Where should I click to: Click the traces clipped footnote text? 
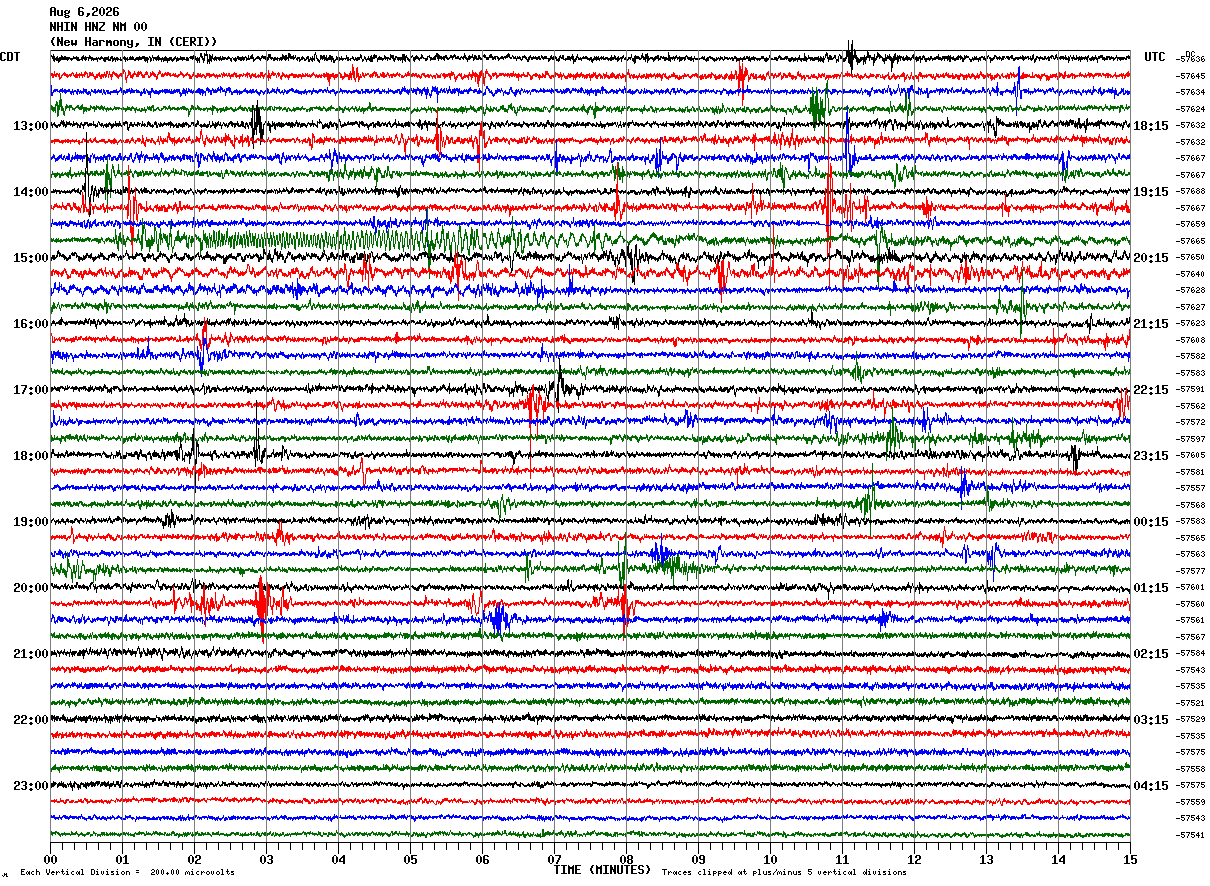784,872
